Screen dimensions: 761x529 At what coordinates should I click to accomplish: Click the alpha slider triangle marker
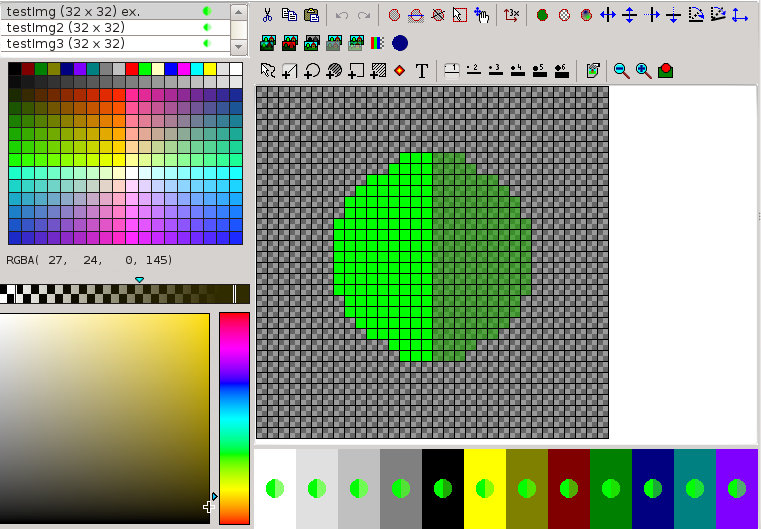coord(139,279)
